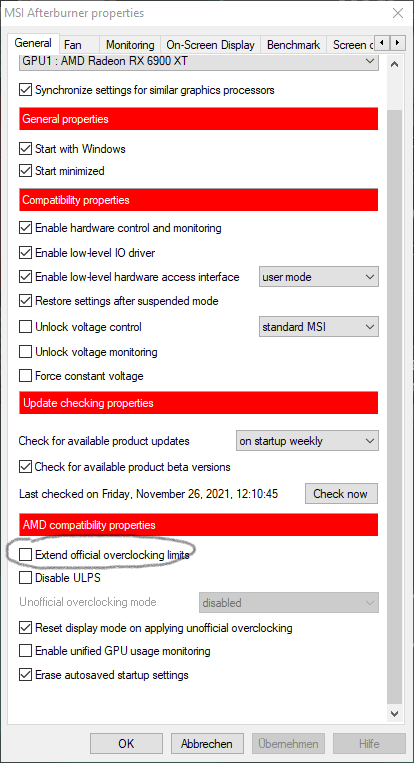
Task: Click the Check now button
Action: point(341,494)
